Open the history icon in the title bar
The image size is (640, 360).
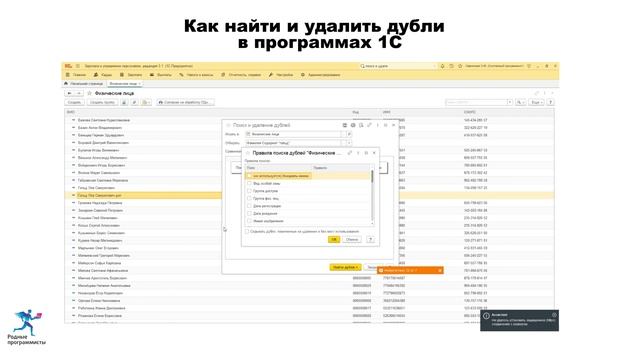pyautogui.click(x=451, y=66)
